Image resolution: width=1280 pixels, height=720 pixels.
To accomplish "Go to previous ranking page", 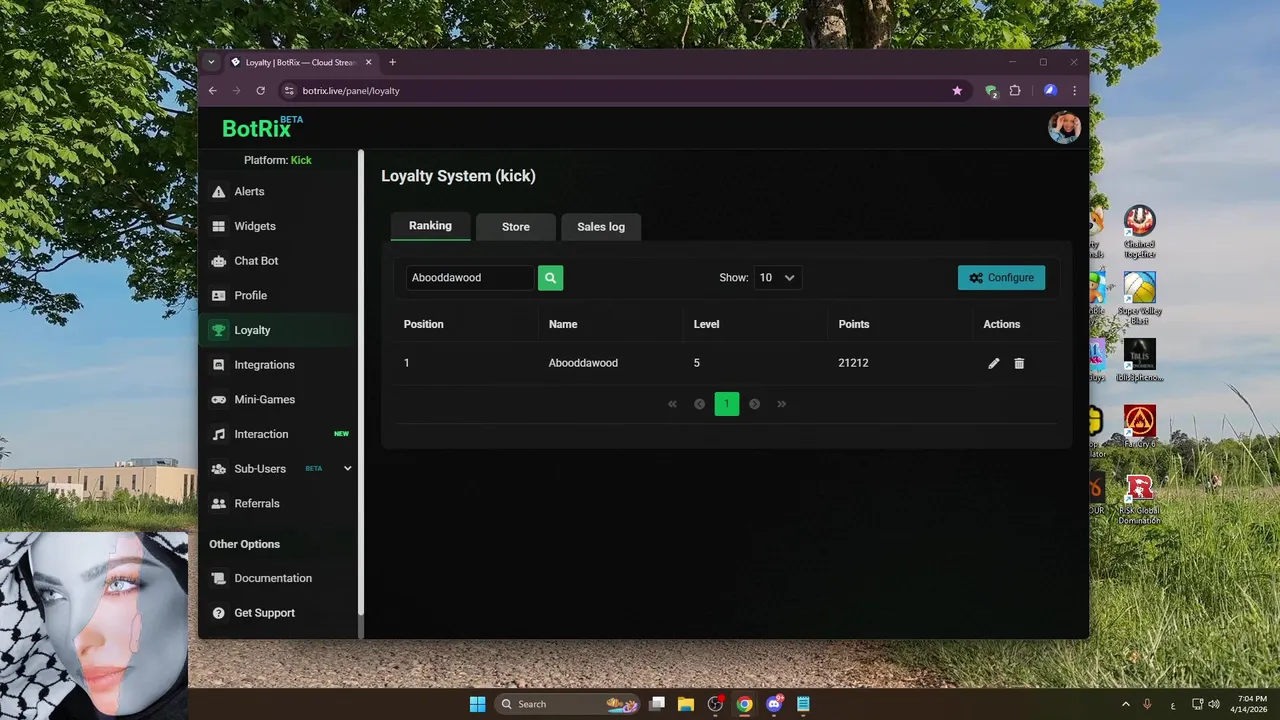I will click(x=699, y=404).
